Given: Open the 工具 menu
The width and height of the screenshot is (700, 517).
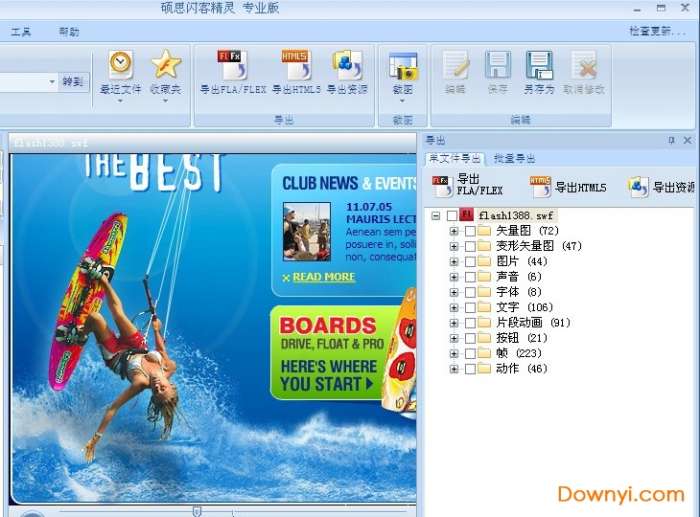Looking at the screenshot, I should point(21,32).
